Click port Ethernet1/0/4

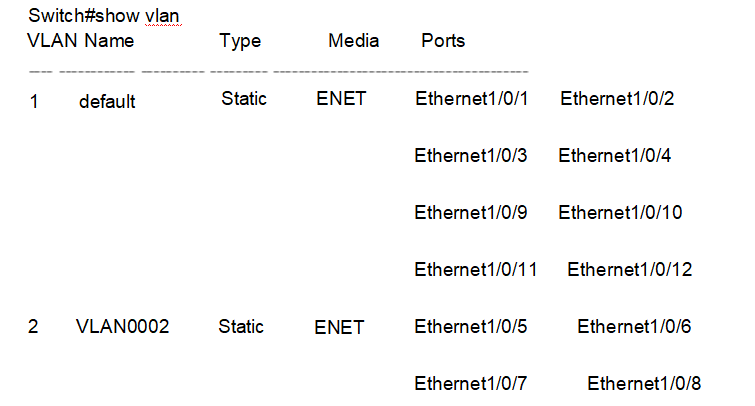[615, 155]
